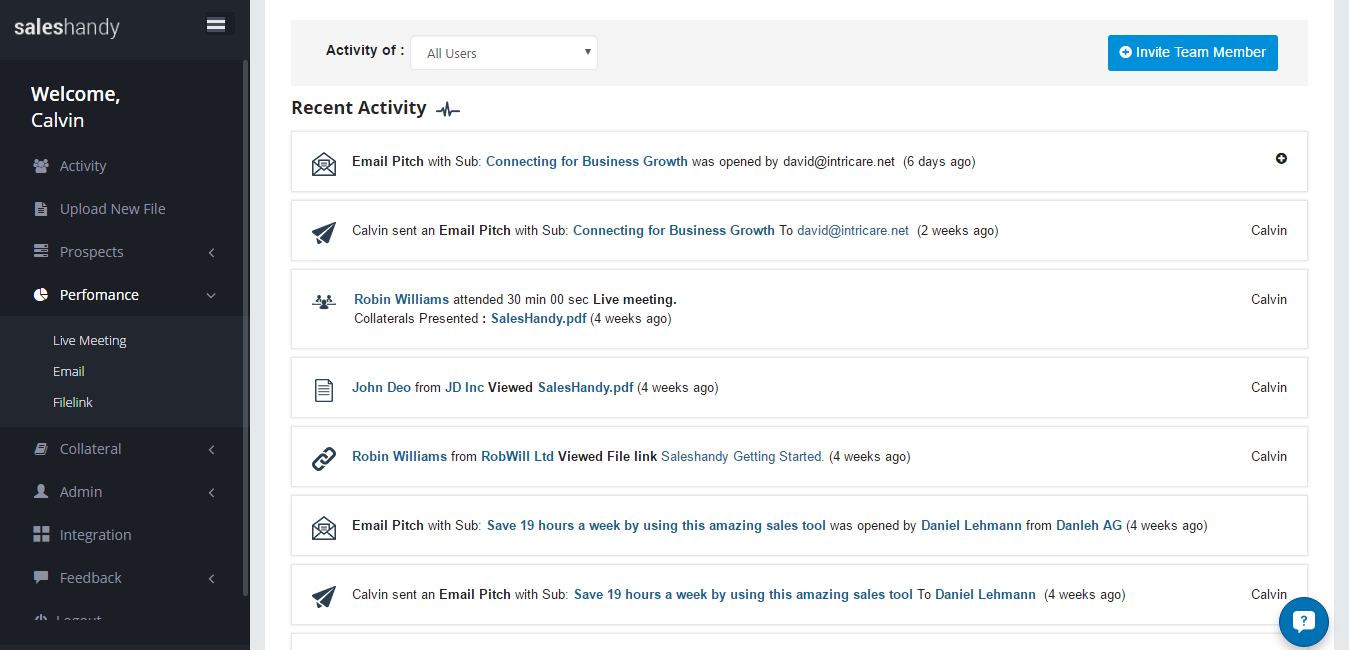Expand the plus icon on first activity
The height and width of the screenshot is (650, 1349).
coord(1281,158)
